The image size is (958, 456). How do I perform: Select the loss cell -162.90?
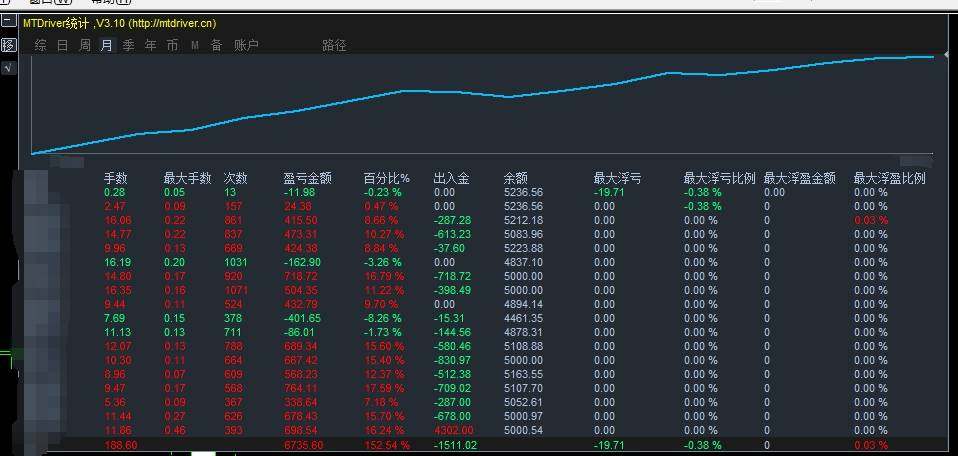(x=302, y=262)
